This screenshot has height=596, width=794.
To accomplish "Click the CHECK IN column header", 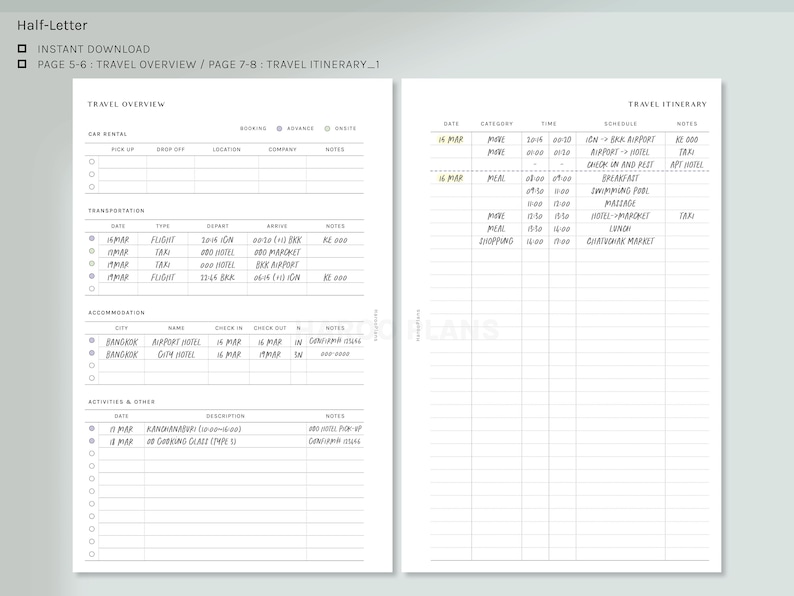I will (x=229, y=328).
